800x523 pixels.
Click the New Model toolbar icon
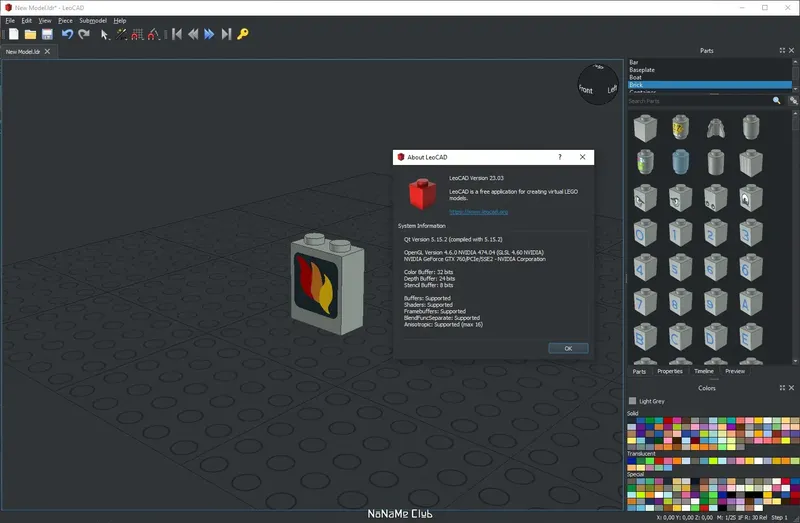click(x=14, y=34)
